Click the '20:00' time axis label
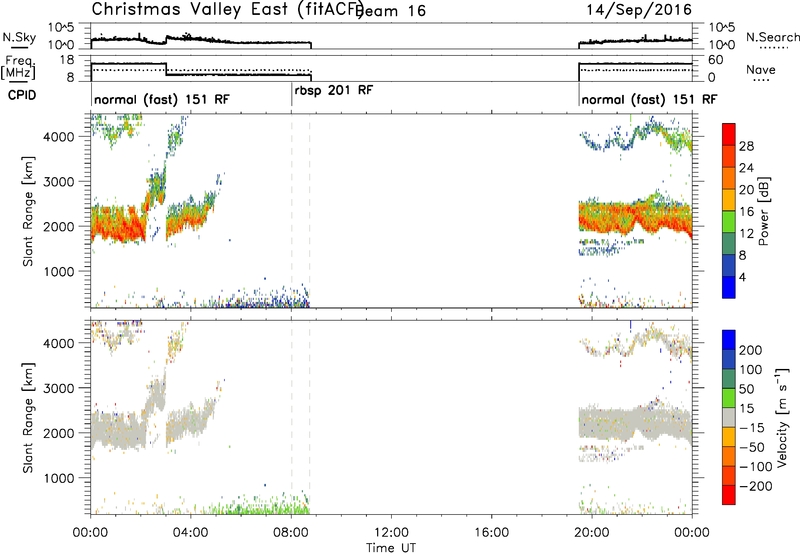The height and width of the screenshot is (554, 800). 591,533
